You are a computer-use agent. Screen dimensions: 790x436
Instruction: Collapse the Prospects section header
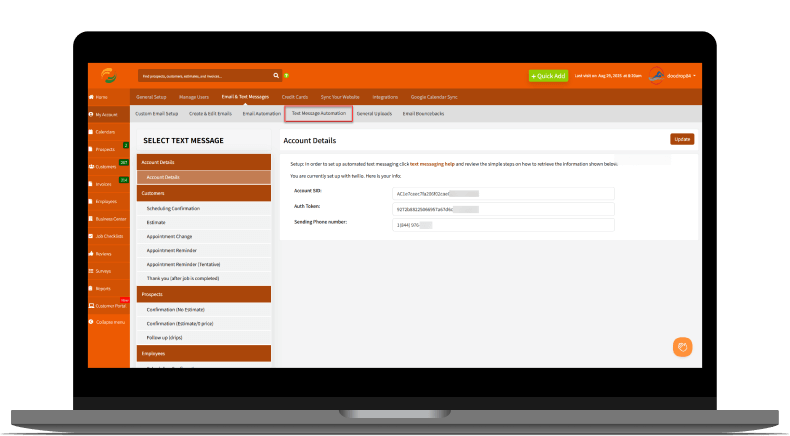pos(204,295)
